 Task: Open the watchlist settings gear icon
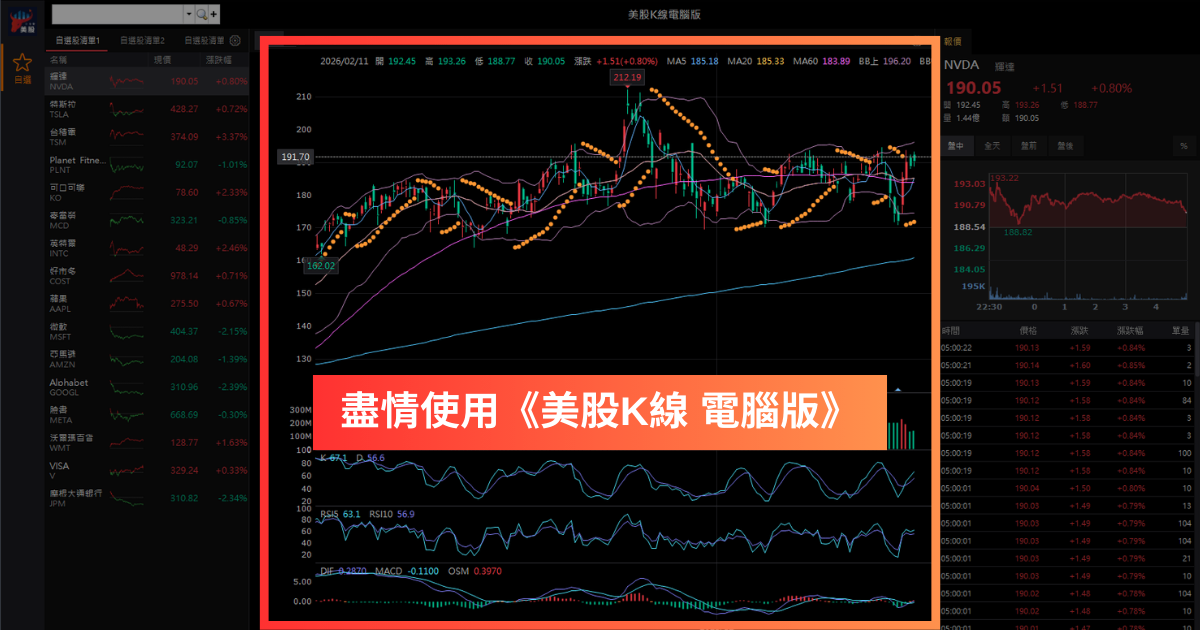pos(234,40)
